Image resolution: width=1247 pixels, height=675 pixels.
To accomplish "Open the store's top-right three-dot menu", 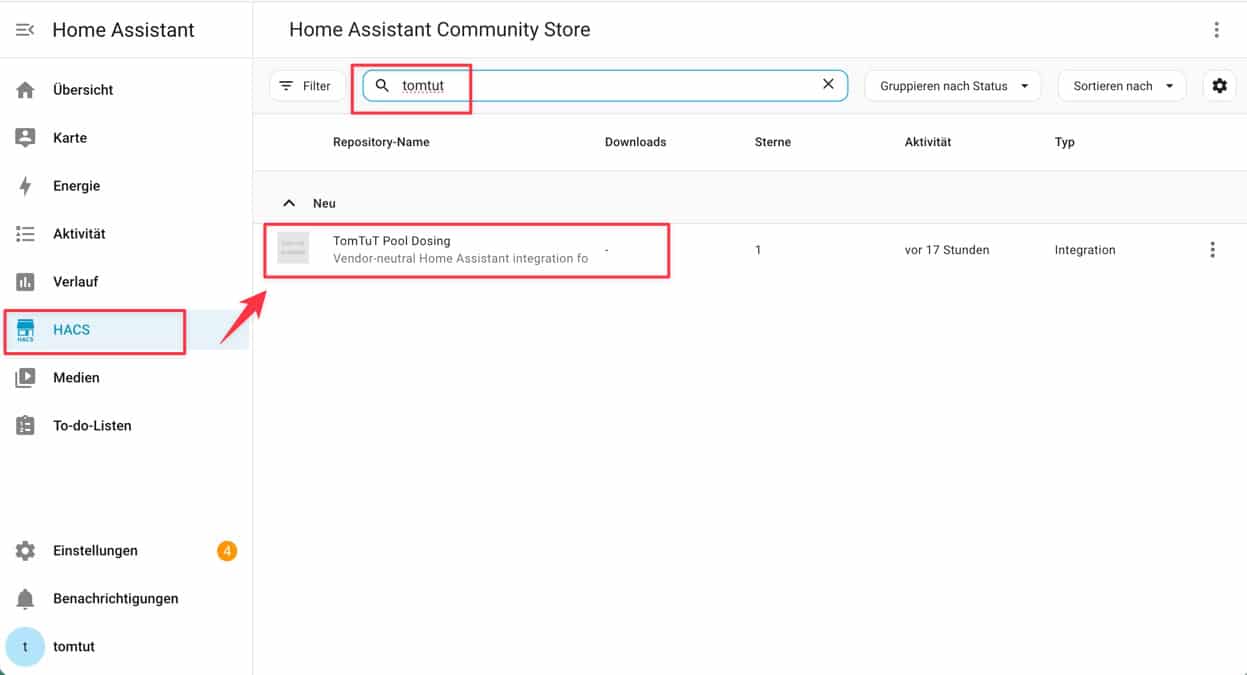I will [x=1216, y=30].
